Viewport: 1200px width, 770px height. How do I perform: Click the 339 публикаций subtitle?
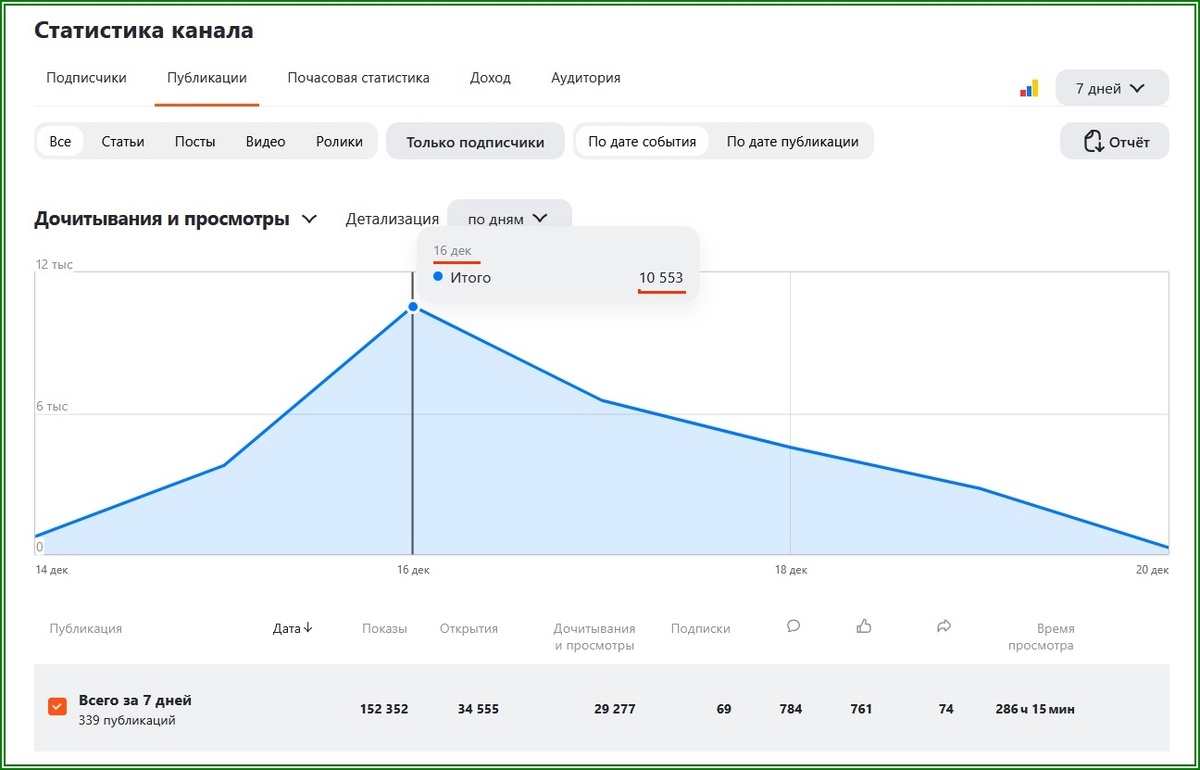pyautogui.click(x=127, y=720)
